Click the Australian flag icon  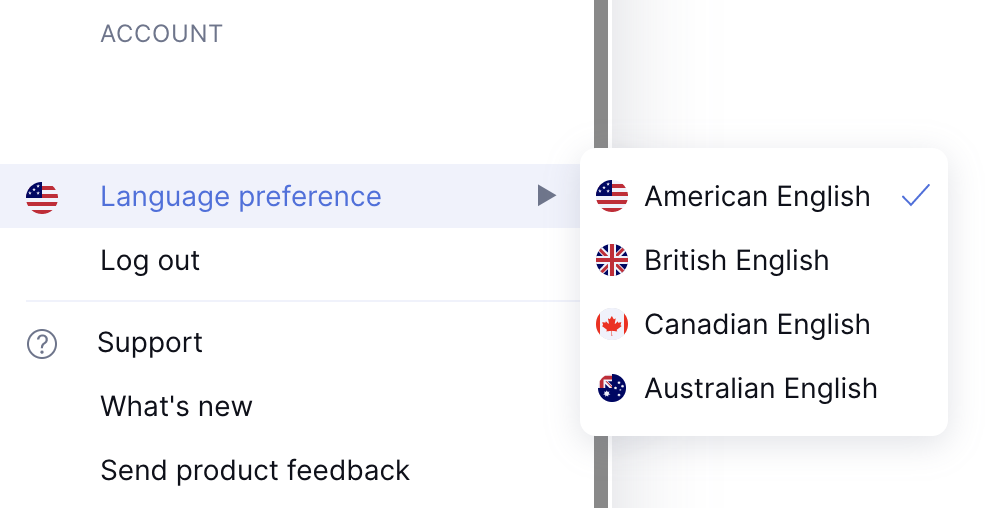612,389
